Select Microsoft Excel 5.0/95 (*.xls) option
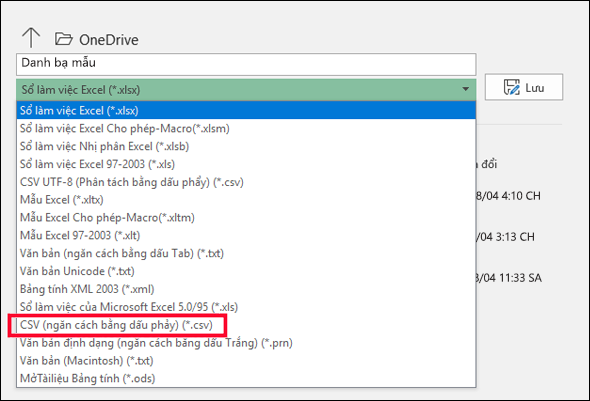Image resolution: width=590 pixels, height=401 pixels. [x=246, y=307]
